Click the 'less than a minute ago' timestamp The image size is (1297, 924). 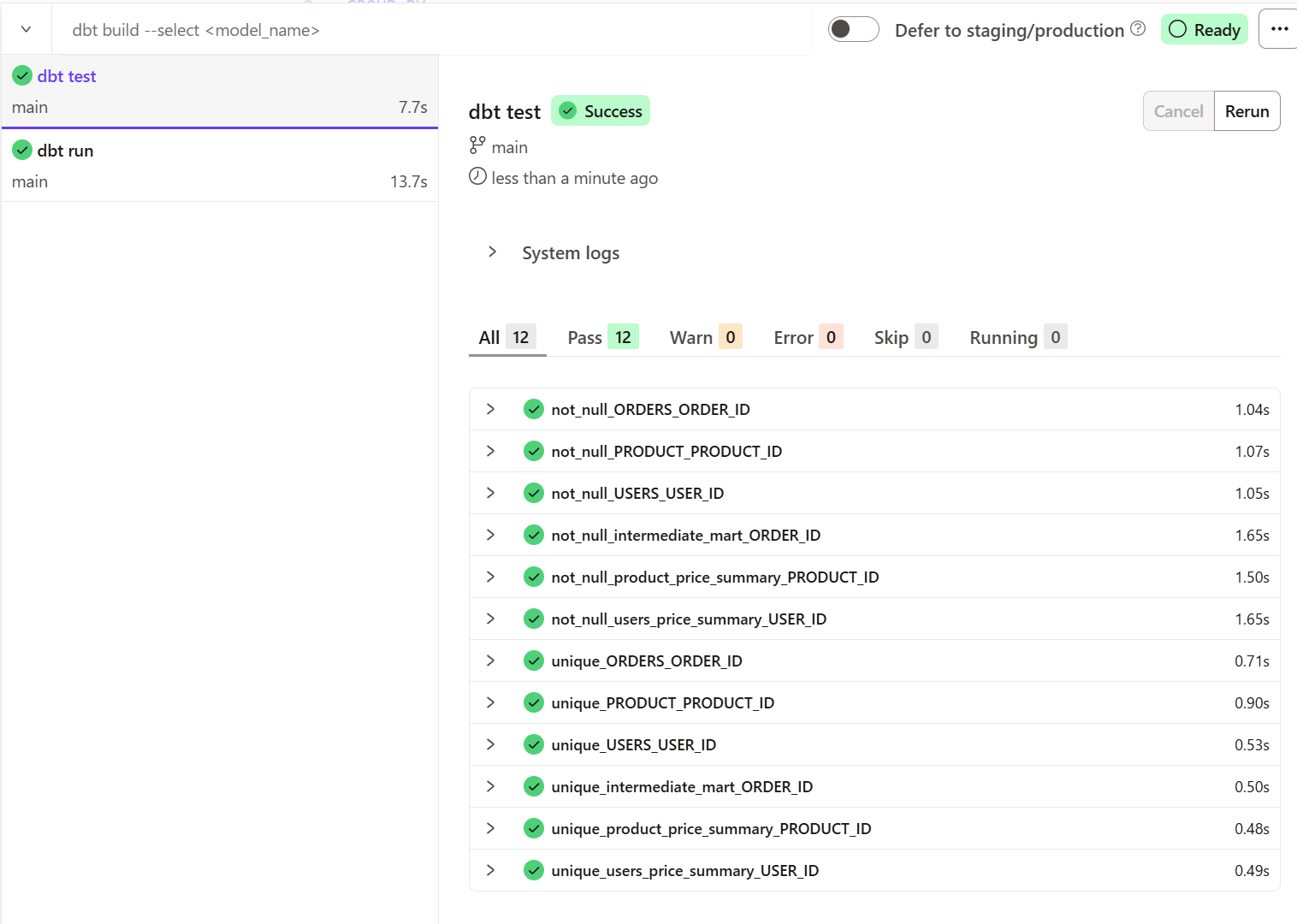tap(574, 178)
